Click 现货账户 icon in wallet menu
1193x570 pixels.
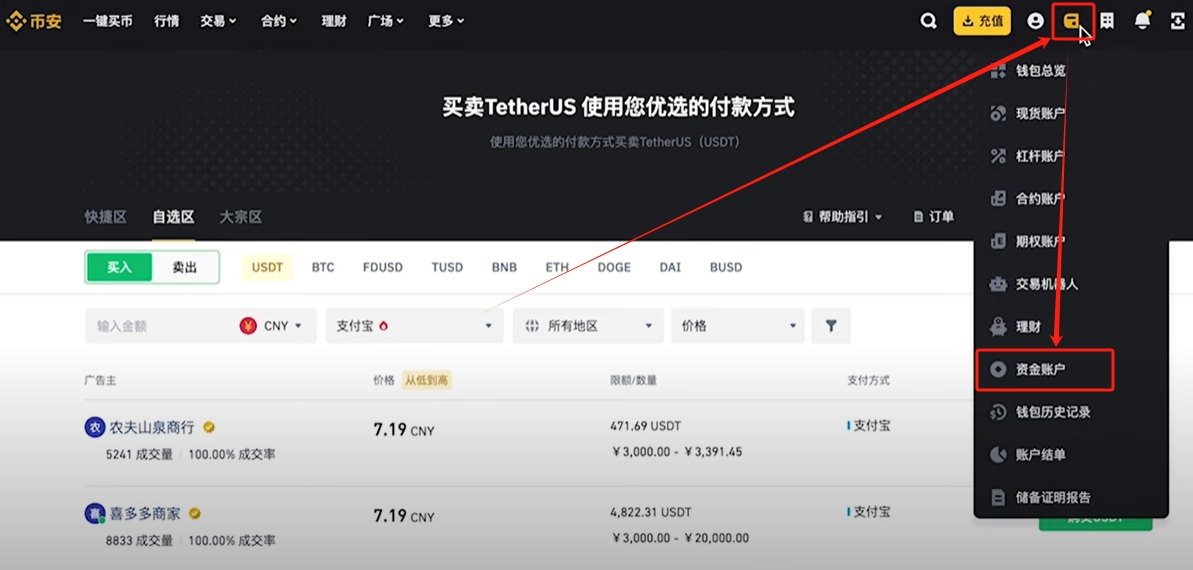(x=997, y=114)
